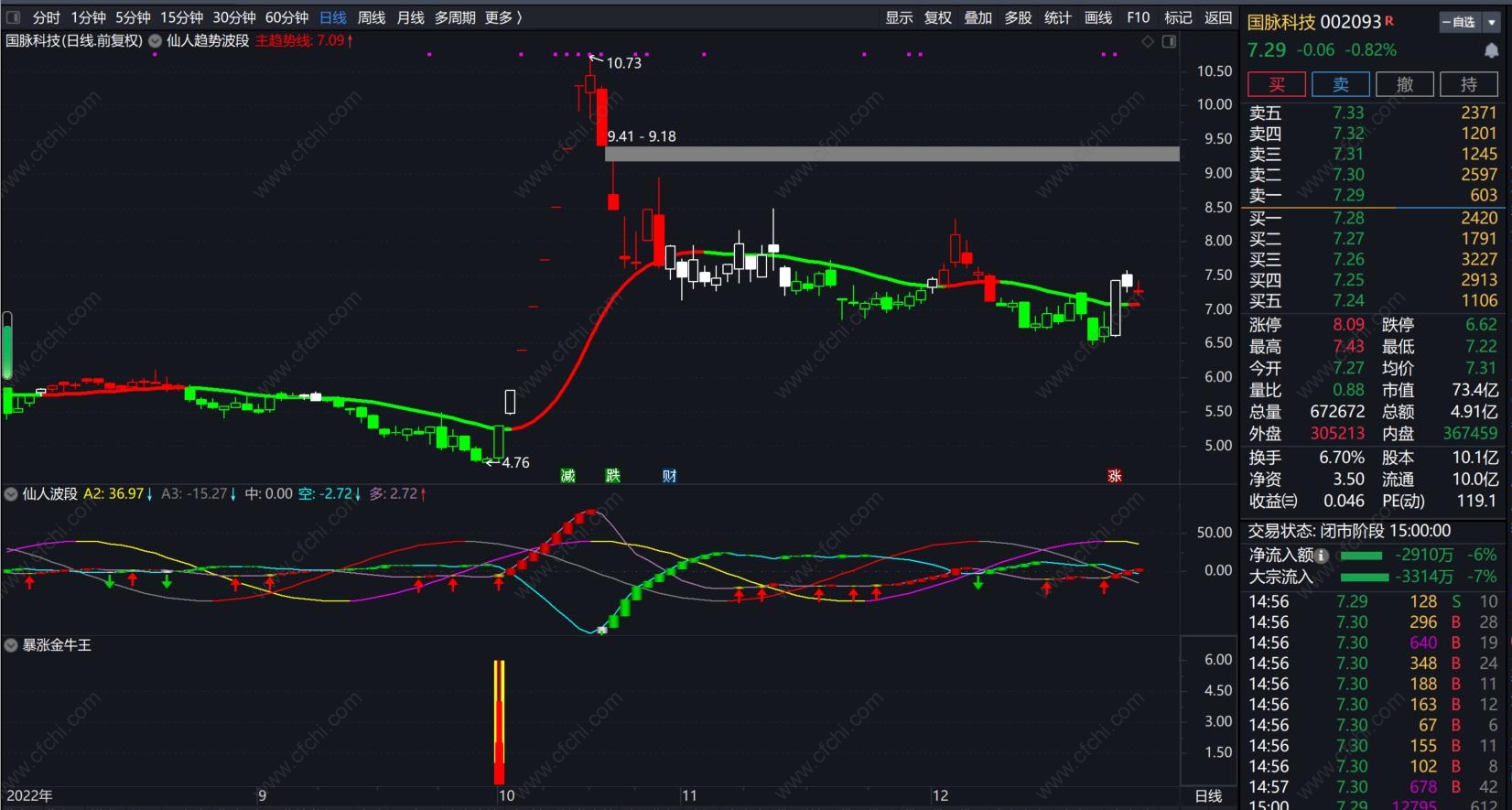
Task: Click the 持 holdings button
Action: pyautogui.click(x=1469, y=84)
